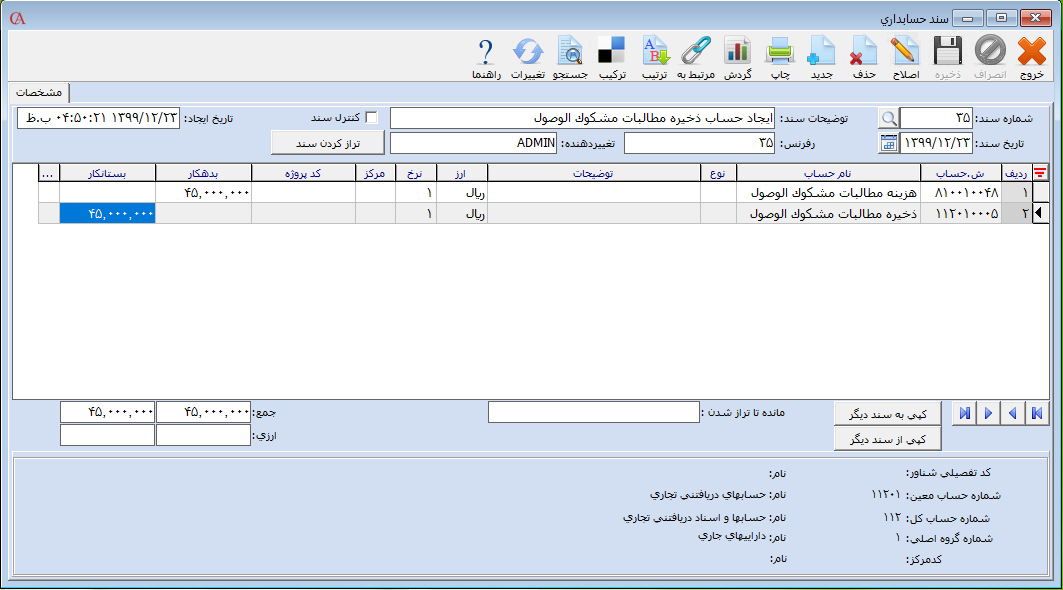Open calendar picker beside تاریخ سند
The width and height of the screenshot is (1063, 590).
[888, 143]
